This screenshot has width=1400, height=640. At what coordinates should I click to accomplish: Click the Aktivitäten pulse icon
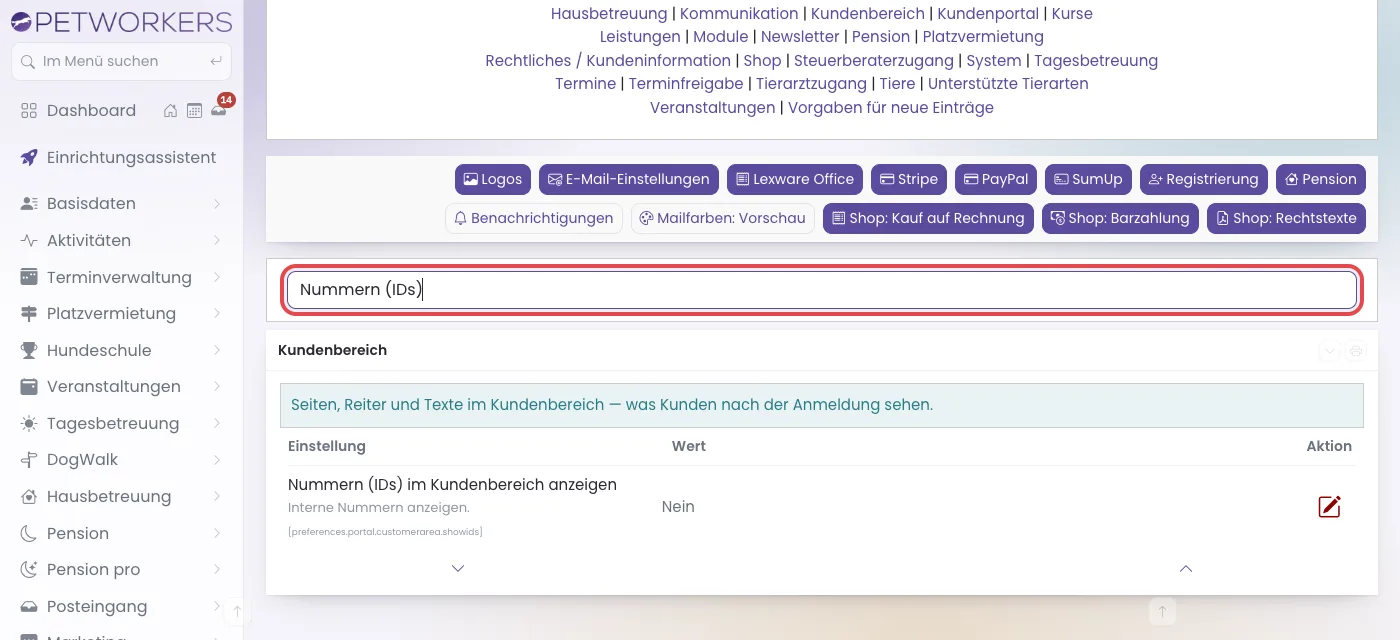pos(29,240)
